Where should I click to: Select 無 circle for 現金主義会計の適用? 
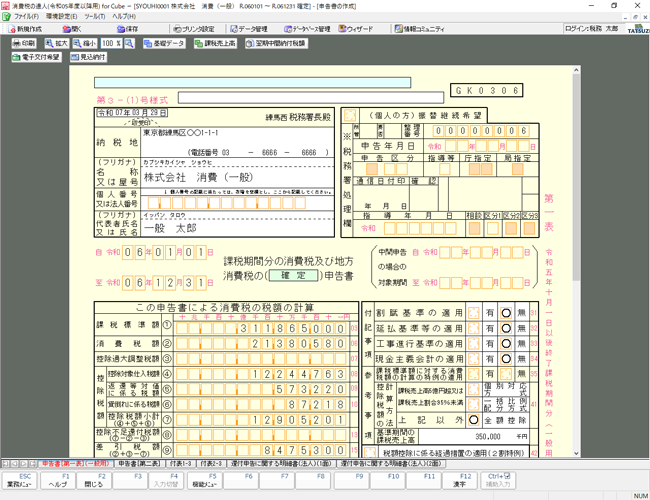(506, 359)
